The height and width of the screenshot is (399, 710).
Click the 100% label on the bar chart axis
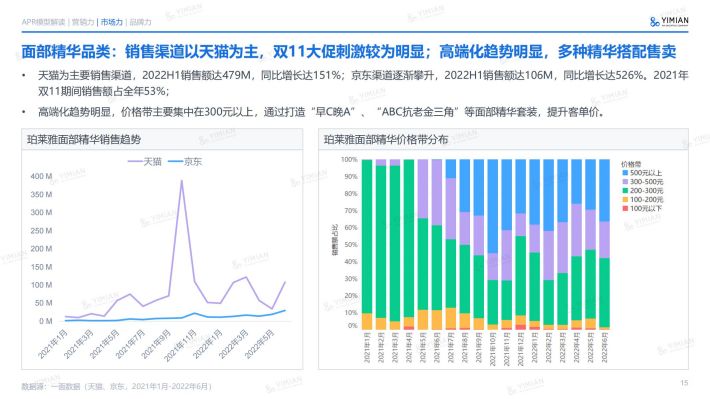click(349, 159)
